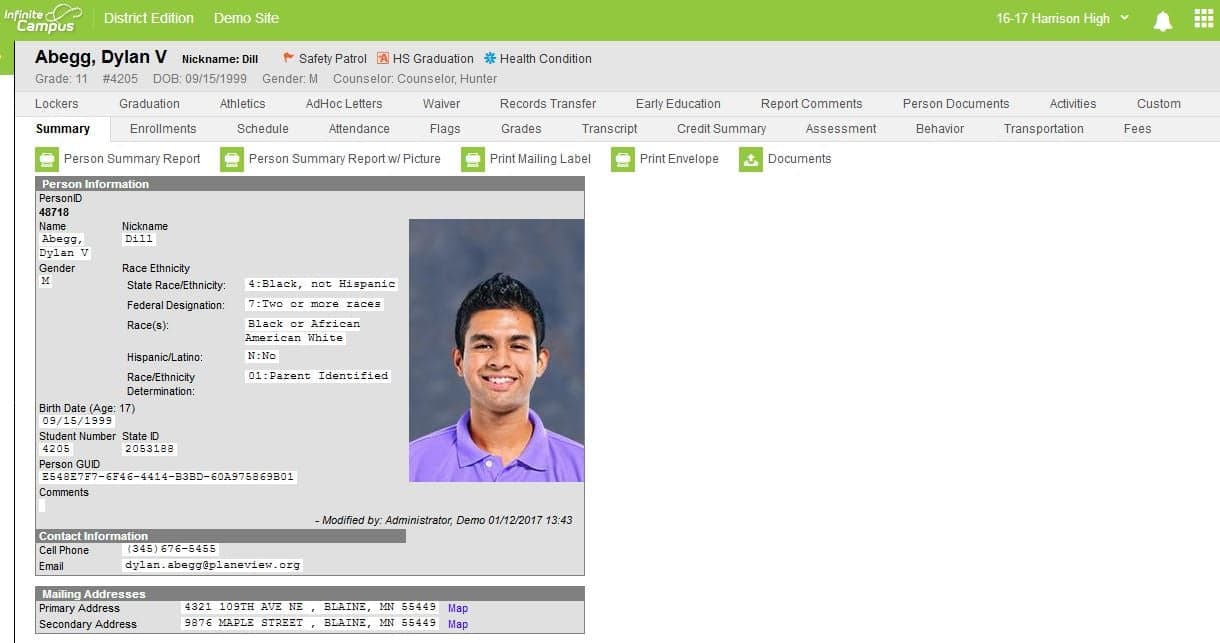This screenshot has height=643, width=1220.
Task: Click the Documents upload icon
Action: pyautogui.click(x=751, y=159)
